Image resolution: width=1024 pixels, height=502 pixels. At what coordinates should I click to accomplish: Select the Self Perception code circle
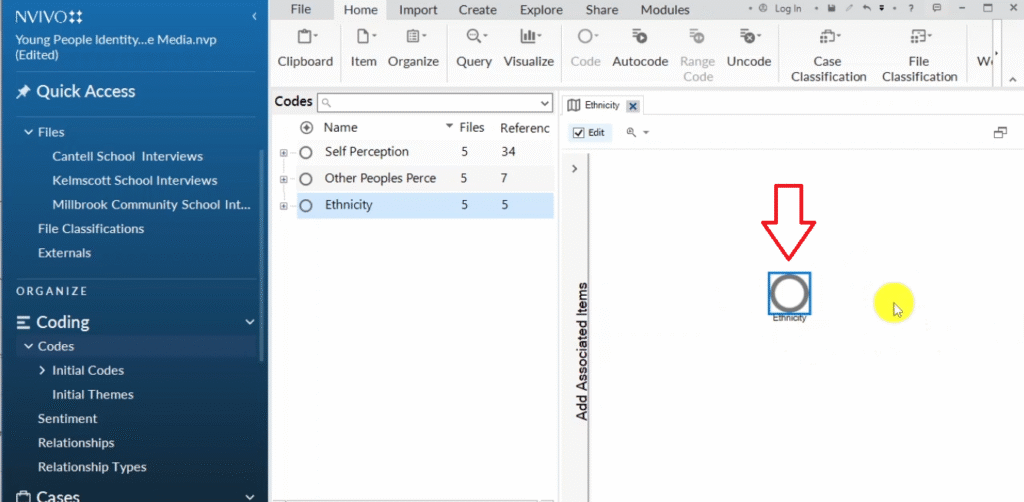click(x=306, y=152)
